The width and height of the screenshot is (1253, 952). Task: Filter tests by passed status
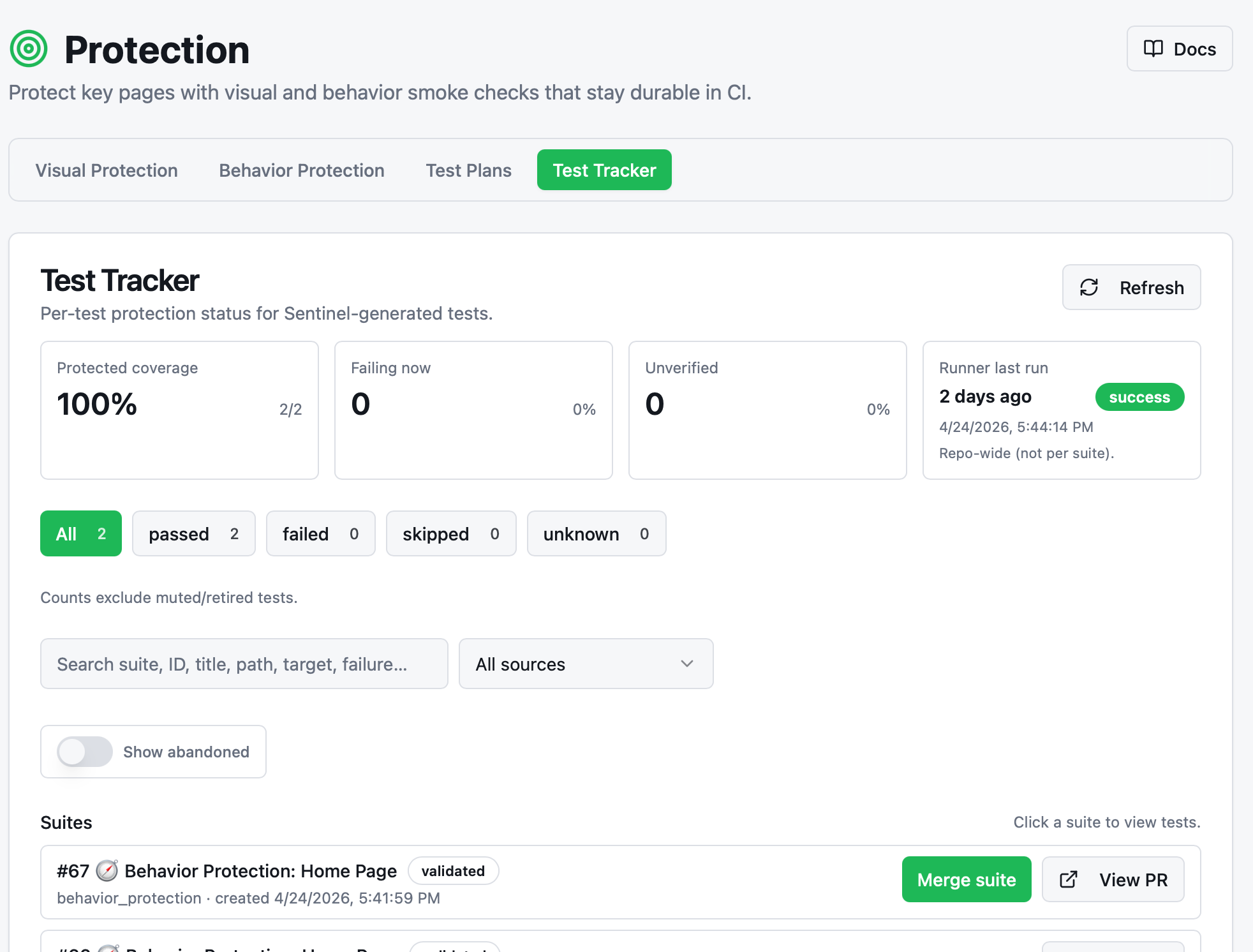(x=194, y=533)
